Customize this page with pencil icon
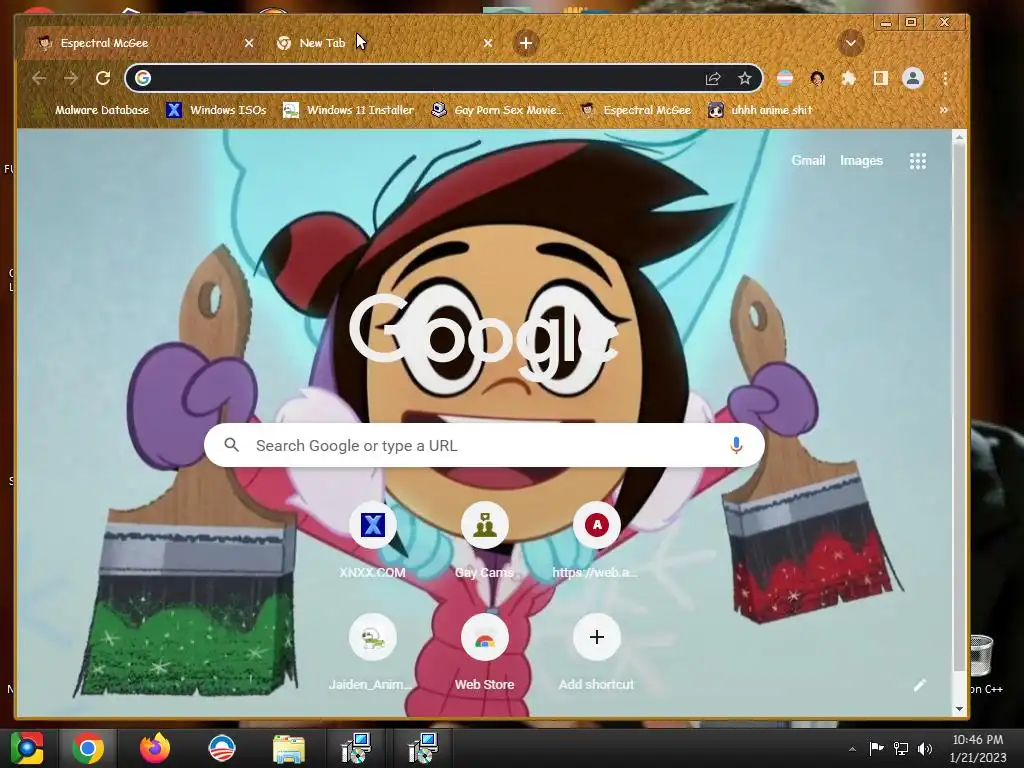This screenshot has height=768, width=1024. 920,685
